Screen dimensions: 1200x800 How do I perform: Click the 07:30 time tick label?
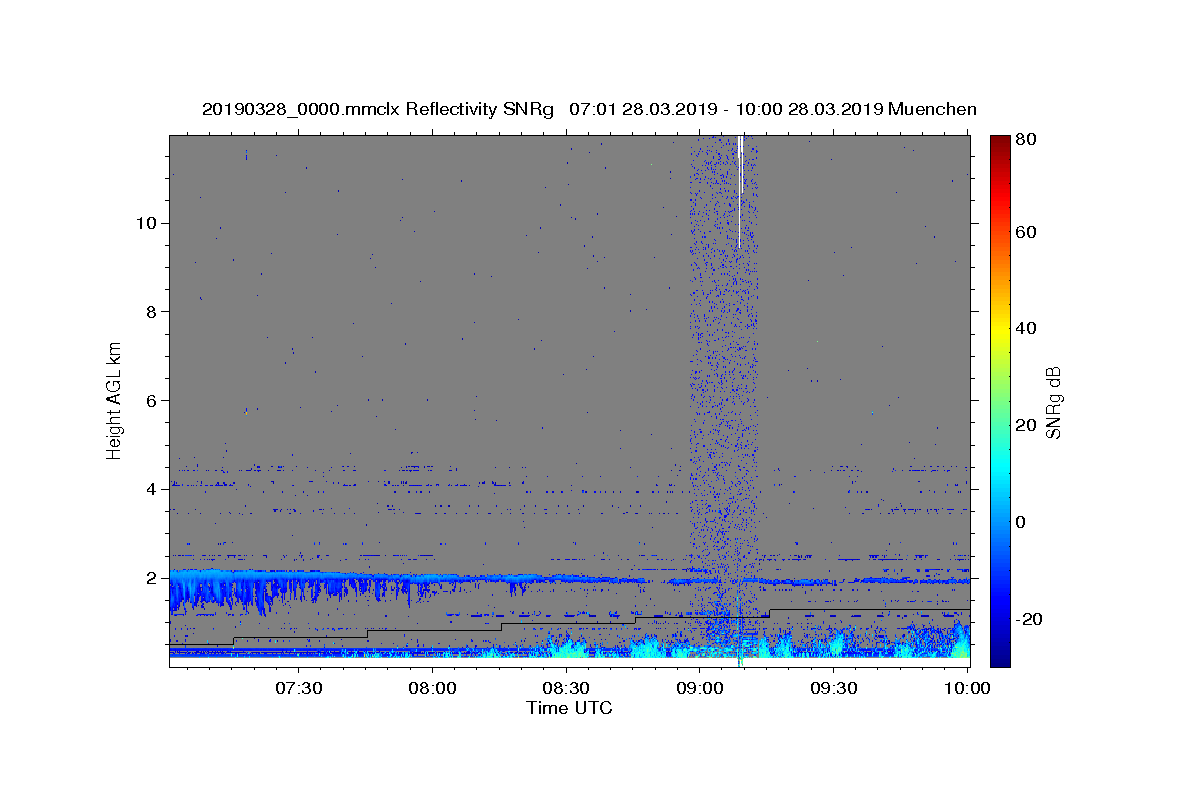[x=298, y=688]
